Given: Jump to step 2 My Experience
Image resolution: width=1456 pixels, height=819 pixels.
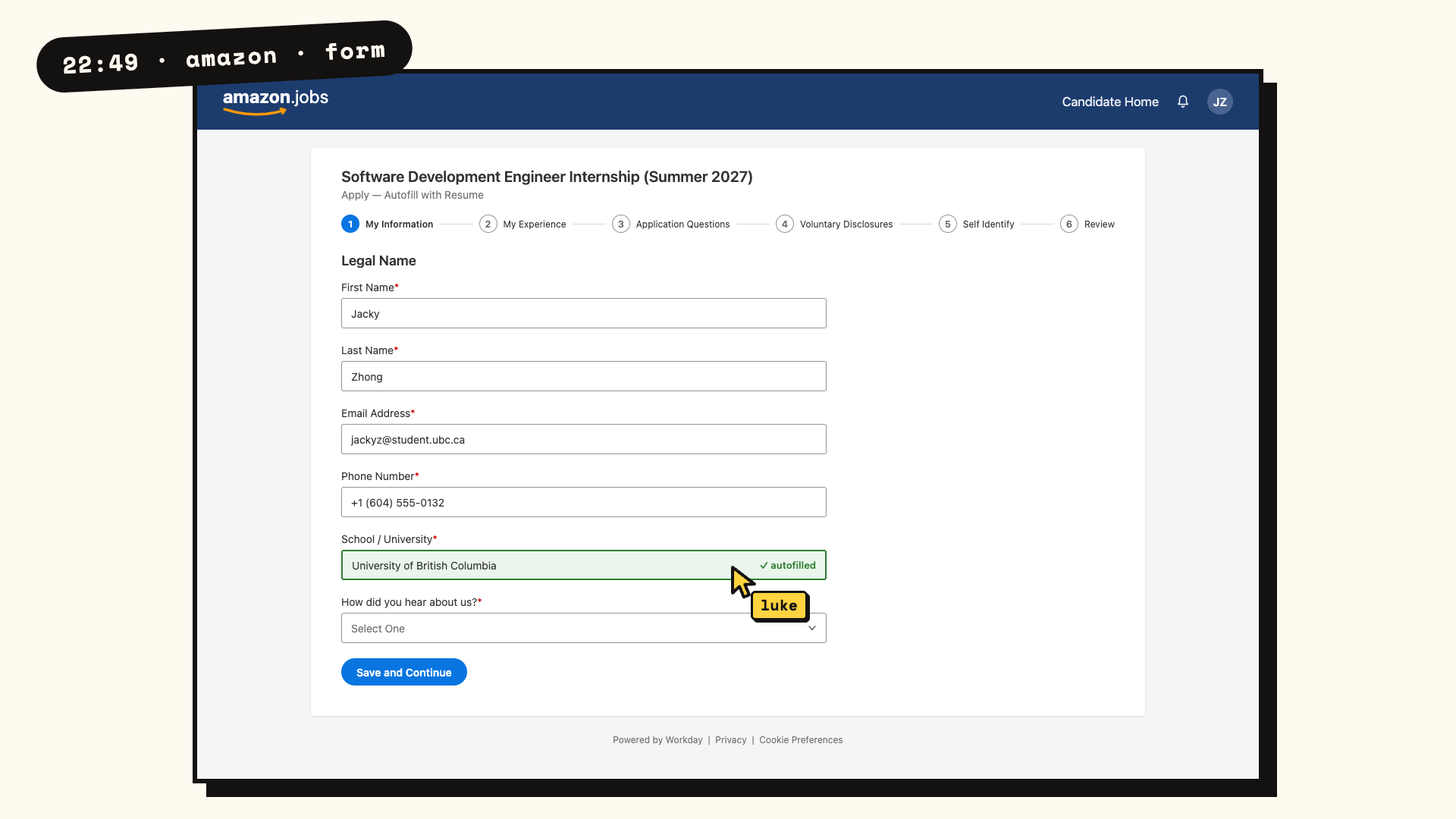Looking at the screenshot, I should point(522,224).
